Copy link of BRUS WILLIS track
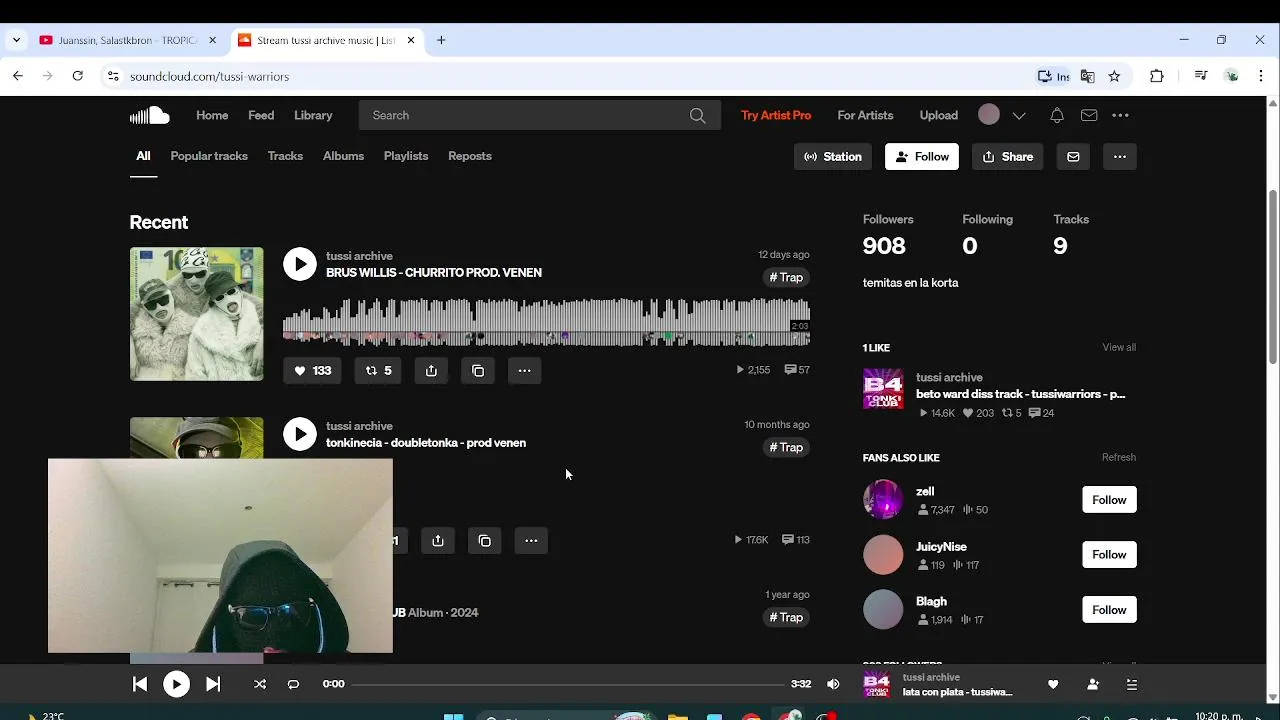This screenshot has height=720, width=1280. pos(478,370)
